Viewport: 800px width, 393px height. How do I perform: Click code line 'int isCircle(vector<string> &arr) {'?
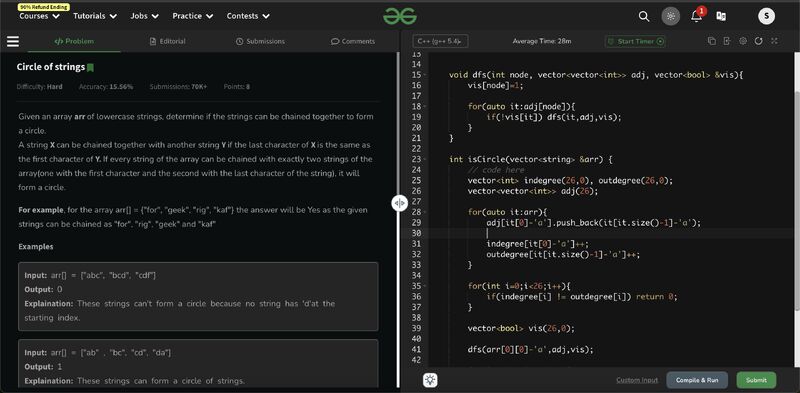coord(530,159)
